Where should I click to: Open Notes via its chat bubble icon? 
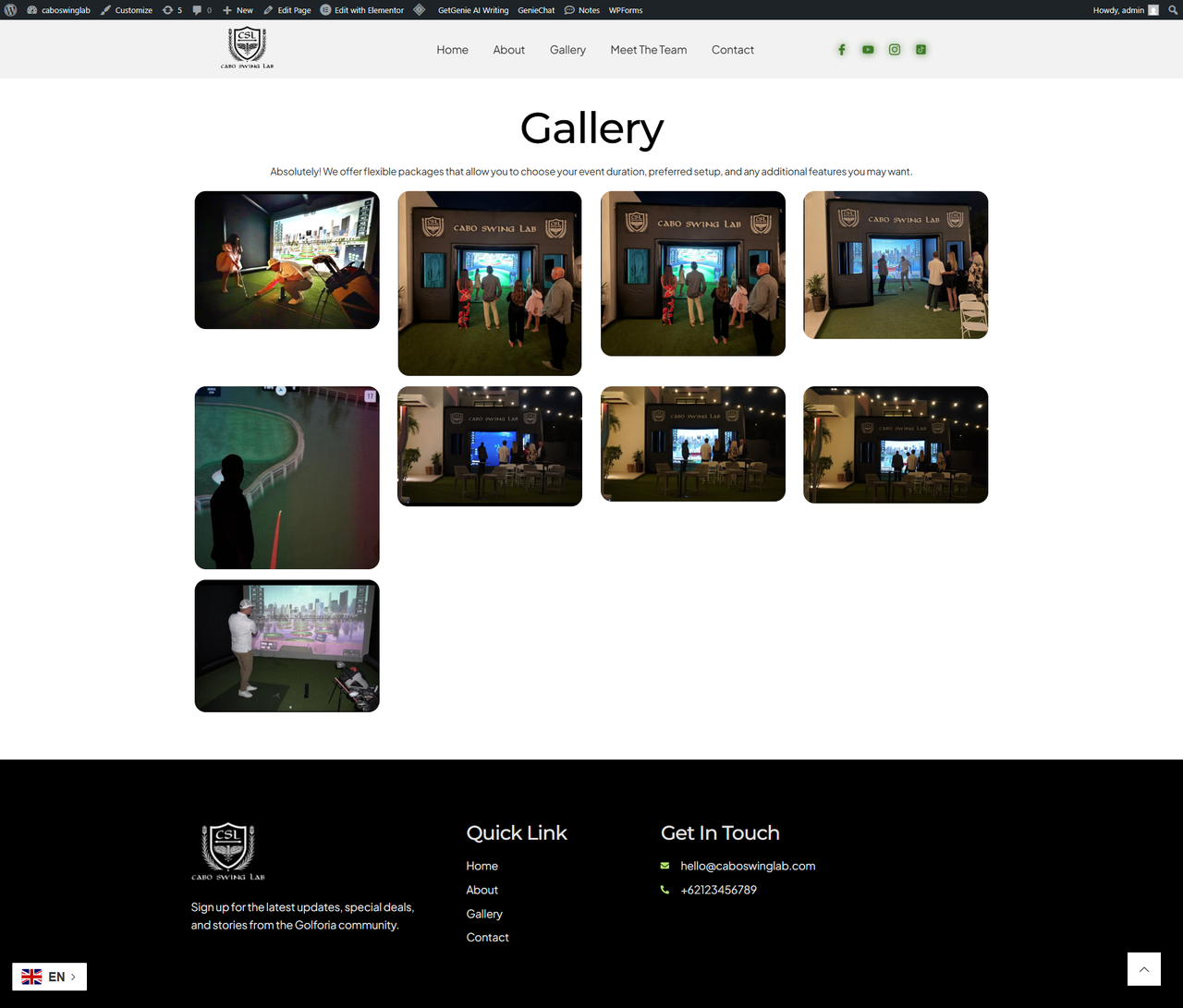[567, 10]
